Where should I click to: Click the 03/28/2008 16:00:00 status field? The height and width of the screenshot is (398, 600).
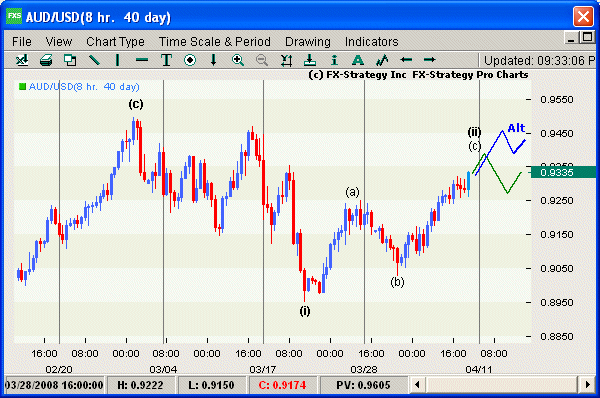(x=54, y=385)
